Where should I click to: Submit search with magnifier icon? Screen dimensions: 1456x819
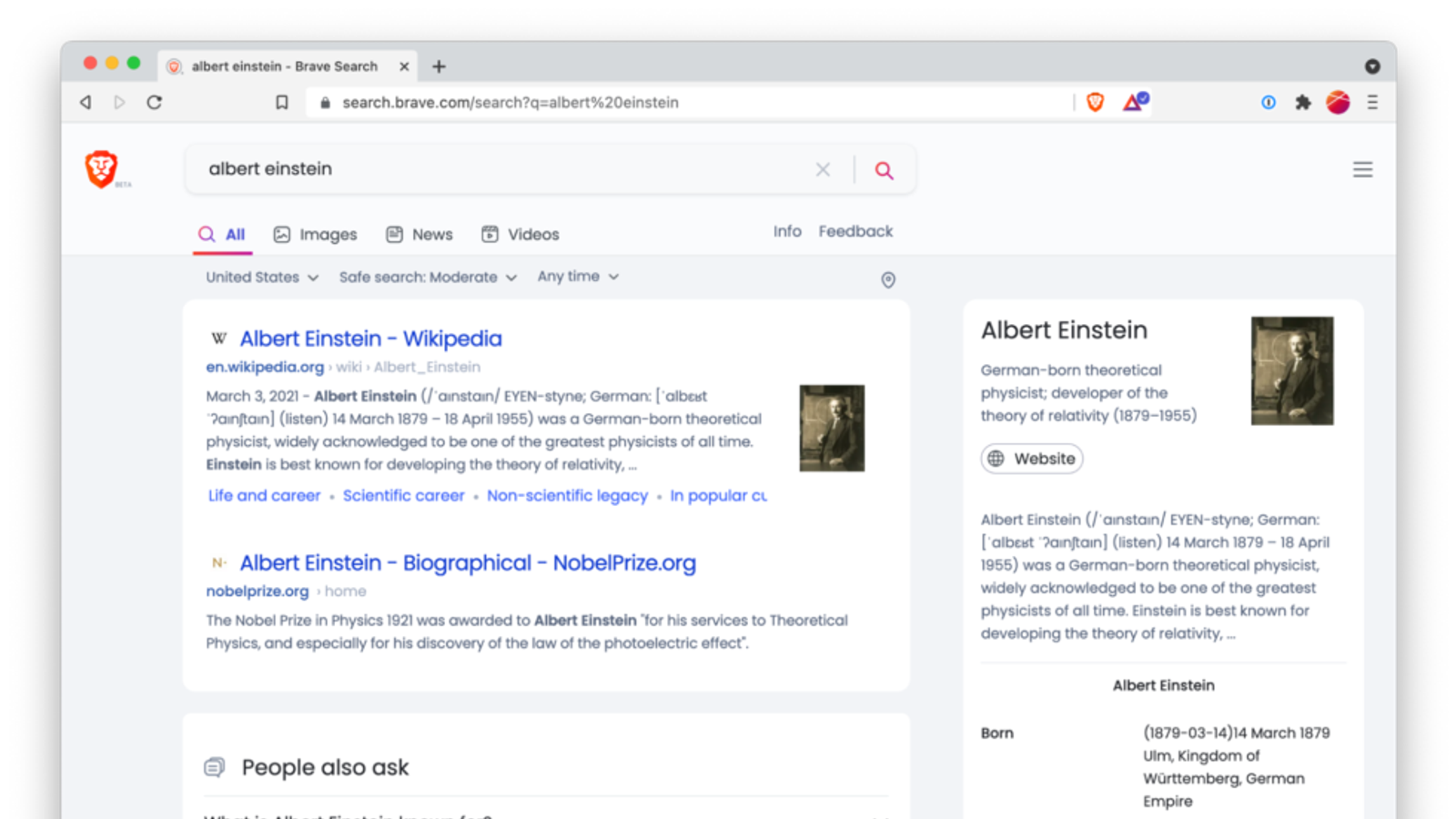click(884, 170)
